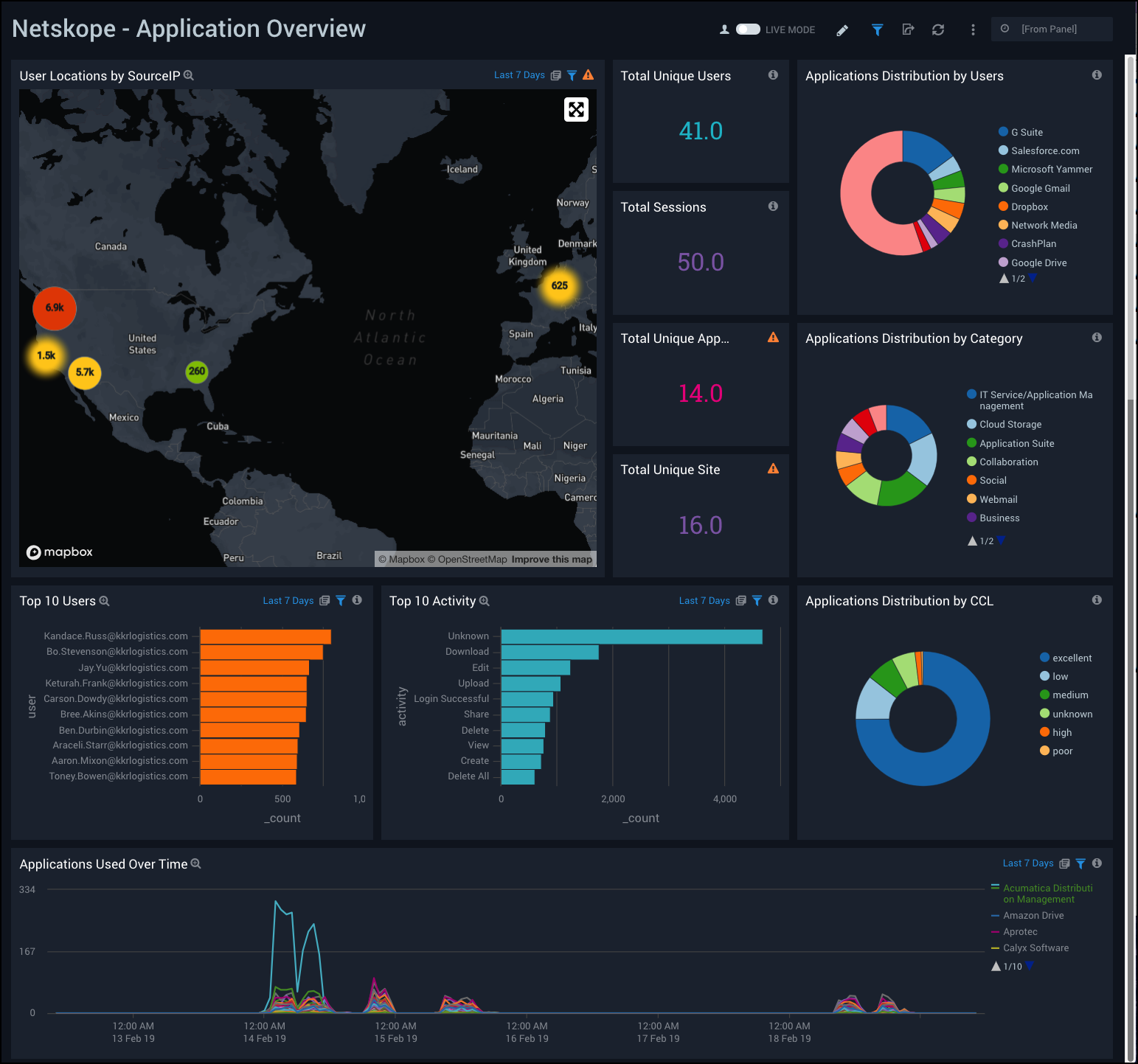Image resolution: width=1138 pixels, height=1064 pixels.
Task: Click the Improve this map link
Action: click(x=552, y=559)
